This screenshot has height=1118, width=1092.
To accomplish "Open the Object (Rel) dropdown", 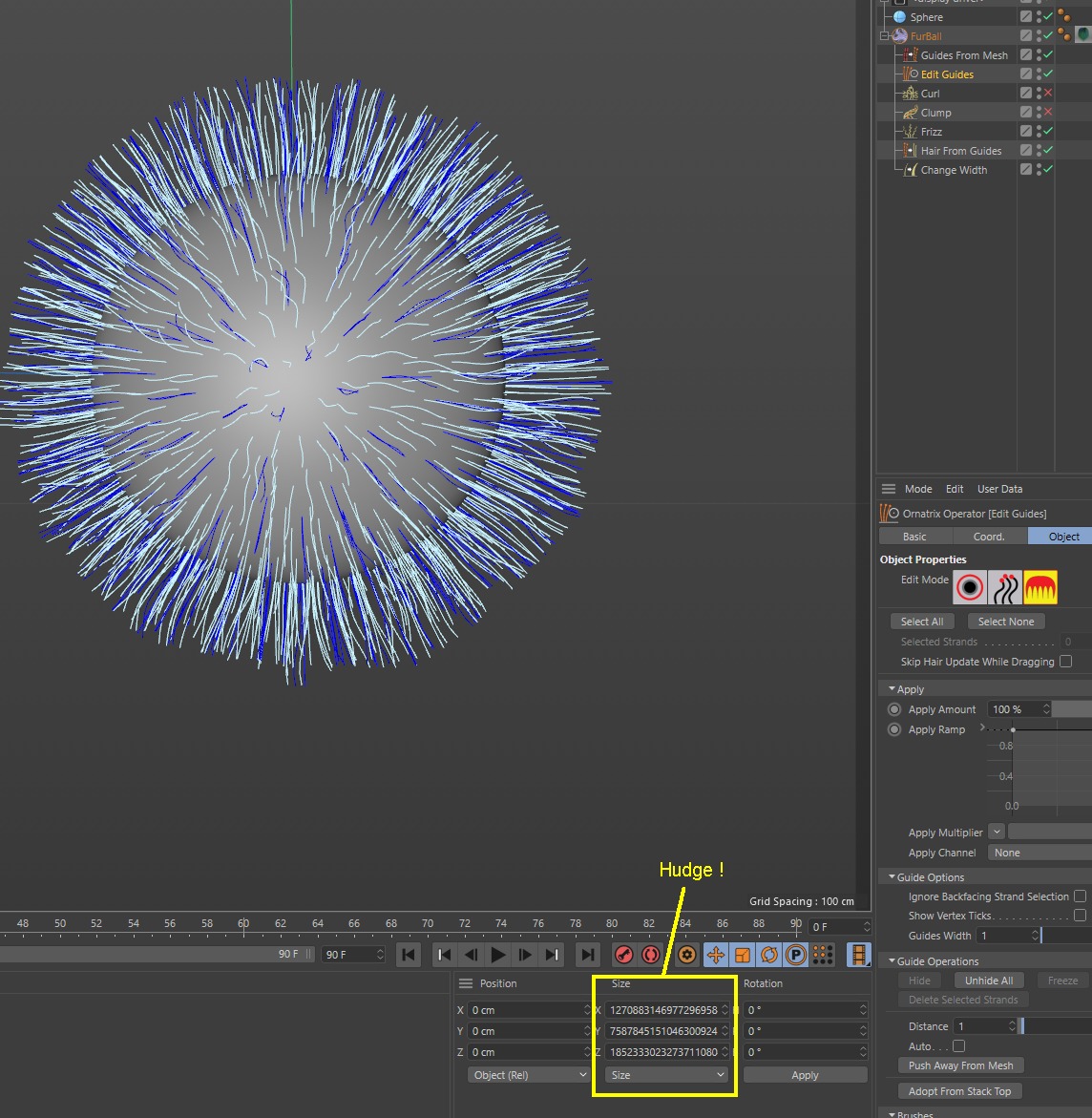I will pos(529,1075).
